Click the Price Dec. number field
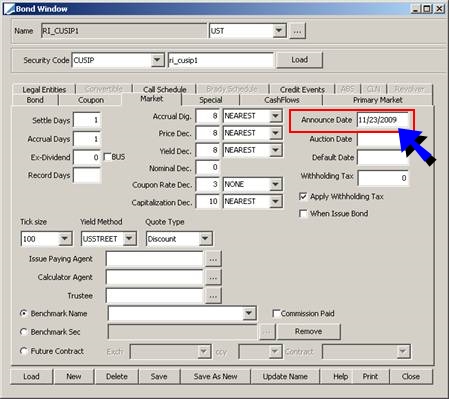The height and width of the screenshot is (399, 449). (208, 133)
